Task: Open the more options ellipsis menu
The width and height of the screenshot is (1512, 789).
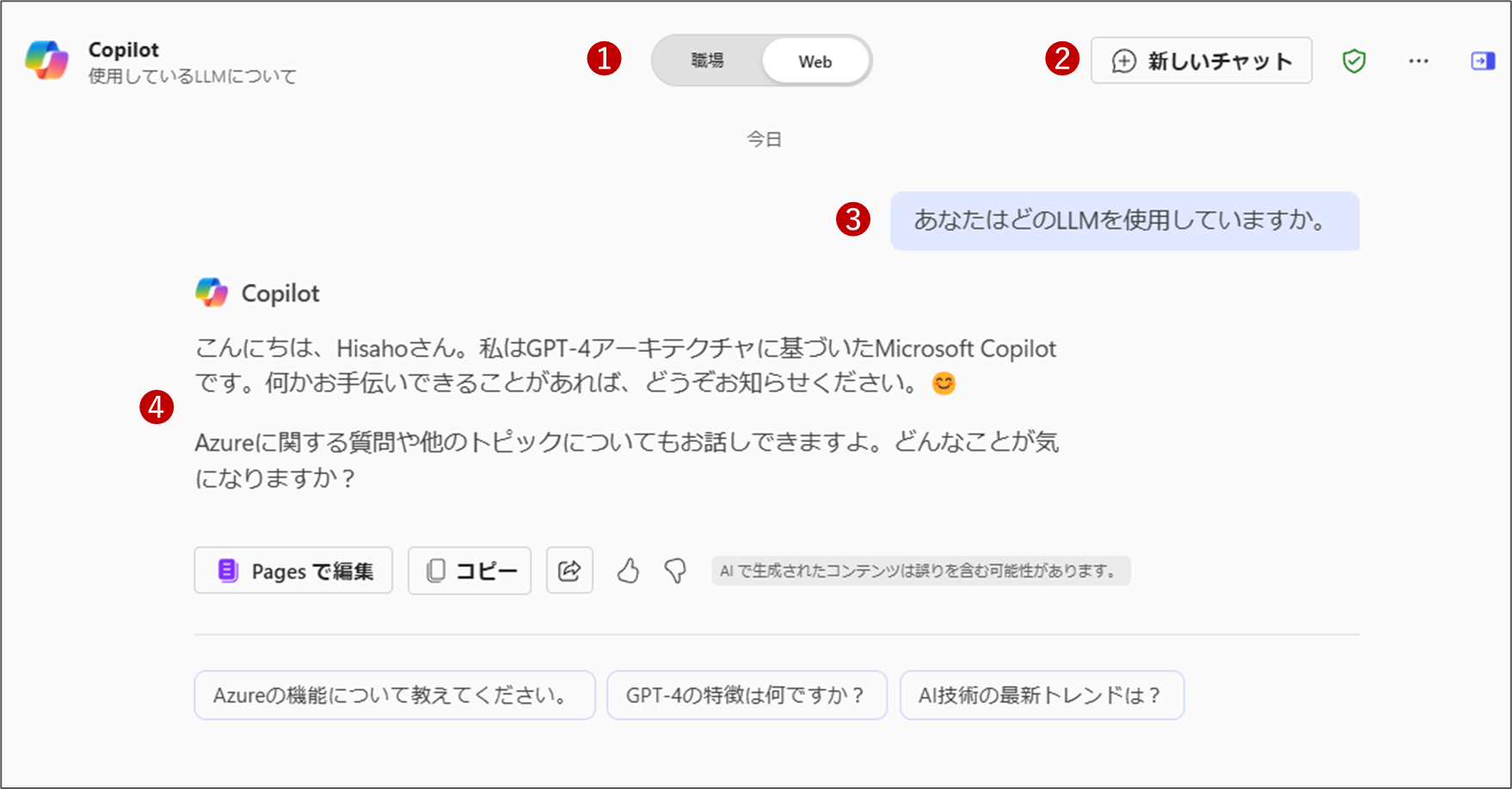Action: [1418, 60]
